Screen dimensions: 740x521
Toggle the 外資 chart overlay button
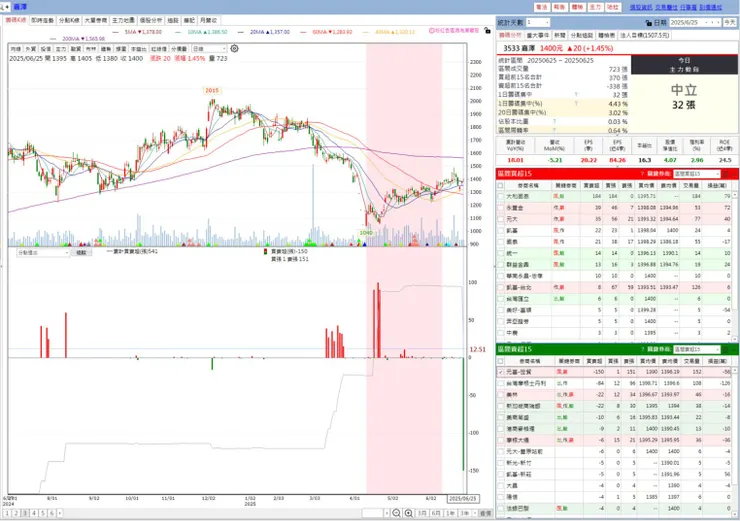[30, 49]
